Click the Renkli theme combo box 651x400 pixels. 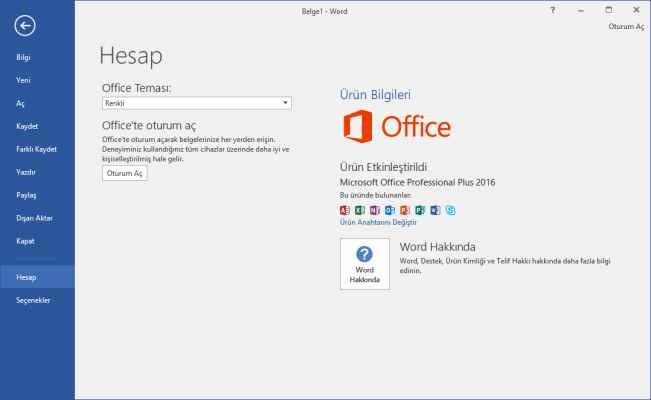tap(197, 103)
